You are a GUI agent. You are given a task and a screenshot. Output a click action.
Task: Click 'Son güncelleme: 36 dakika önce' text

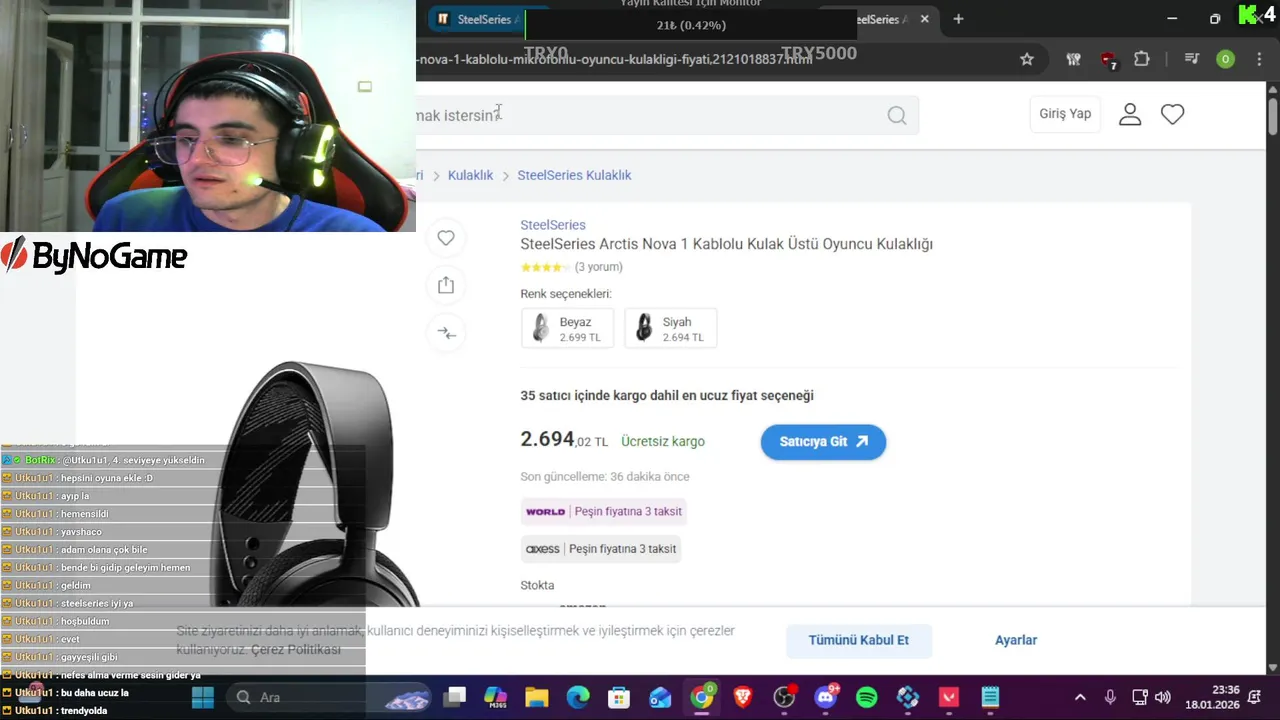click(x=605, y=476)
